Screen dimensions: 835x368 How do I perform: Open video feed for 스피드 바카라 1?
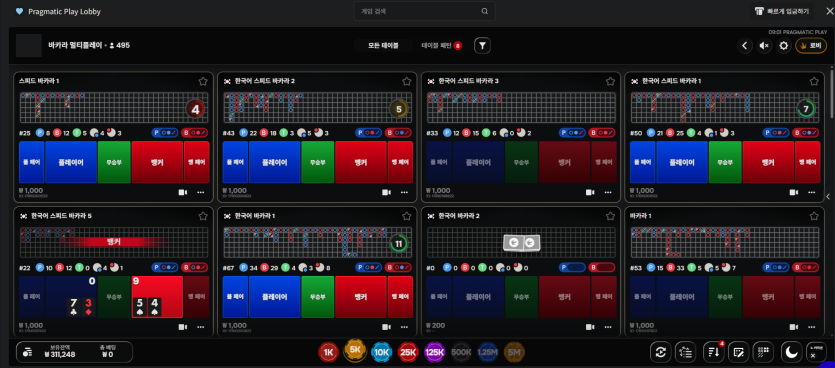pos(183,192)
